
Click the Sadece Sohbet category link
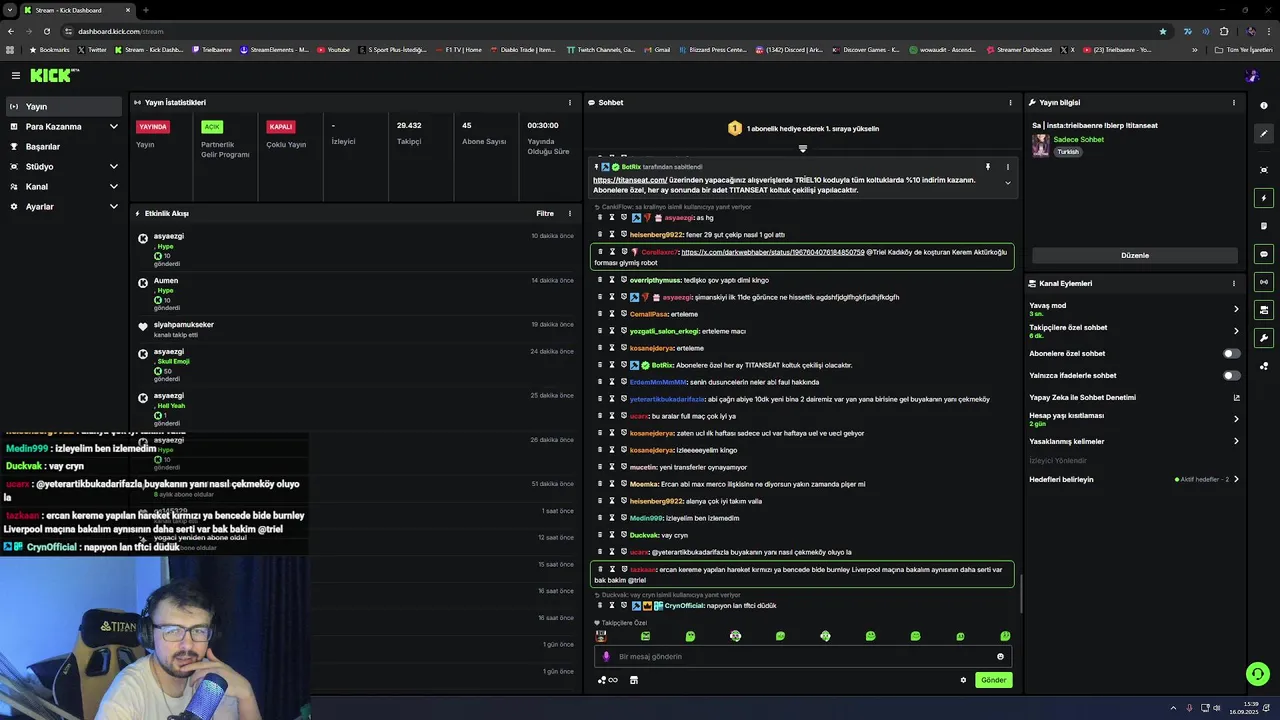point(1079,140)
